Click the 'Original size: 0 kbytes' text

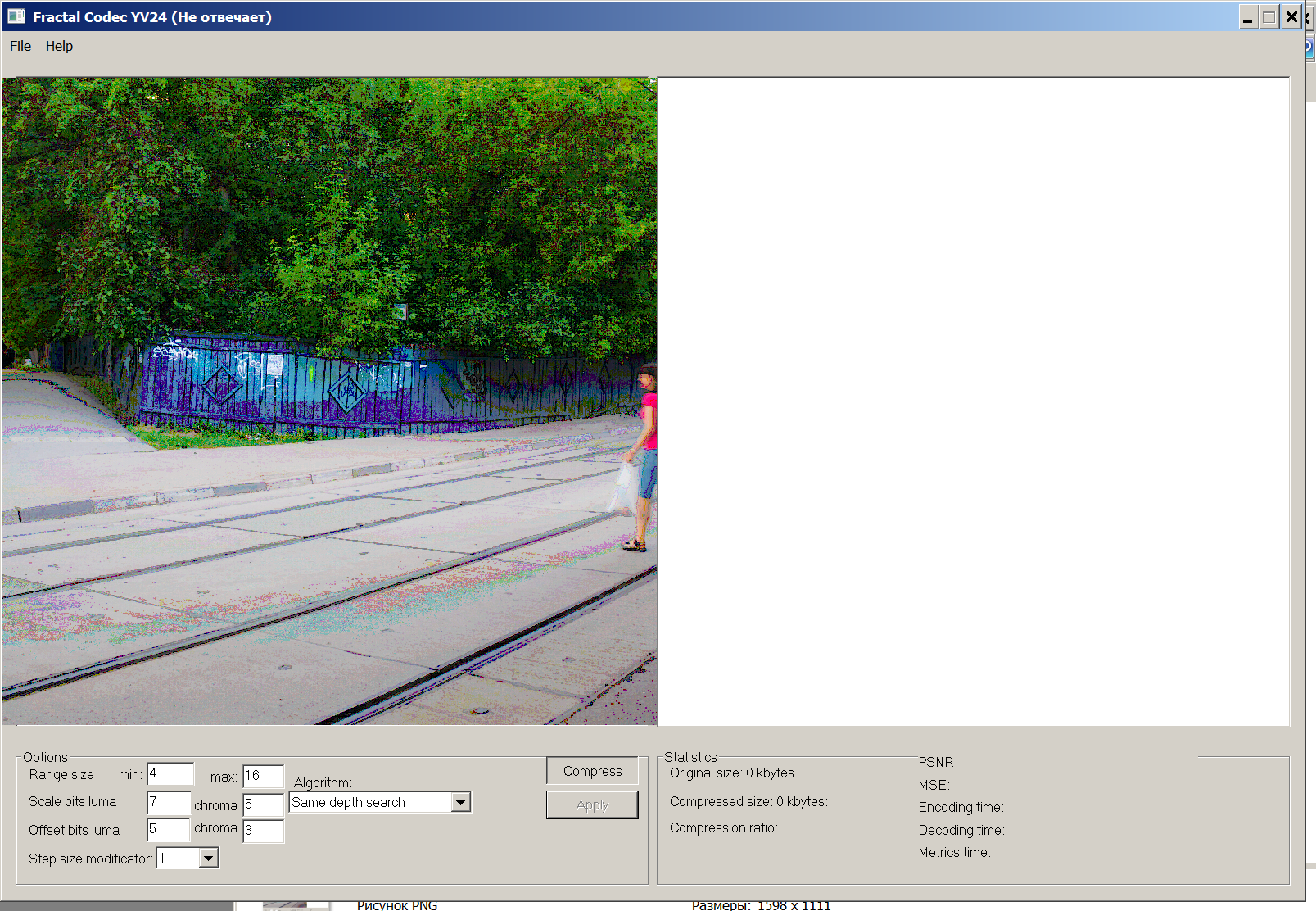coord(732,773)
